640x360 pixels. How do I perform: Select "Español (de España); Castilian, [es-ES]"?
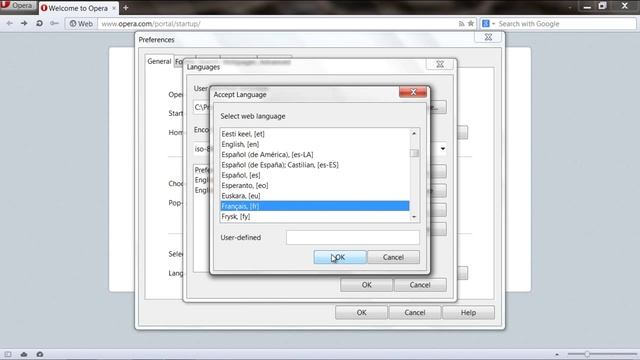point(314,165)
